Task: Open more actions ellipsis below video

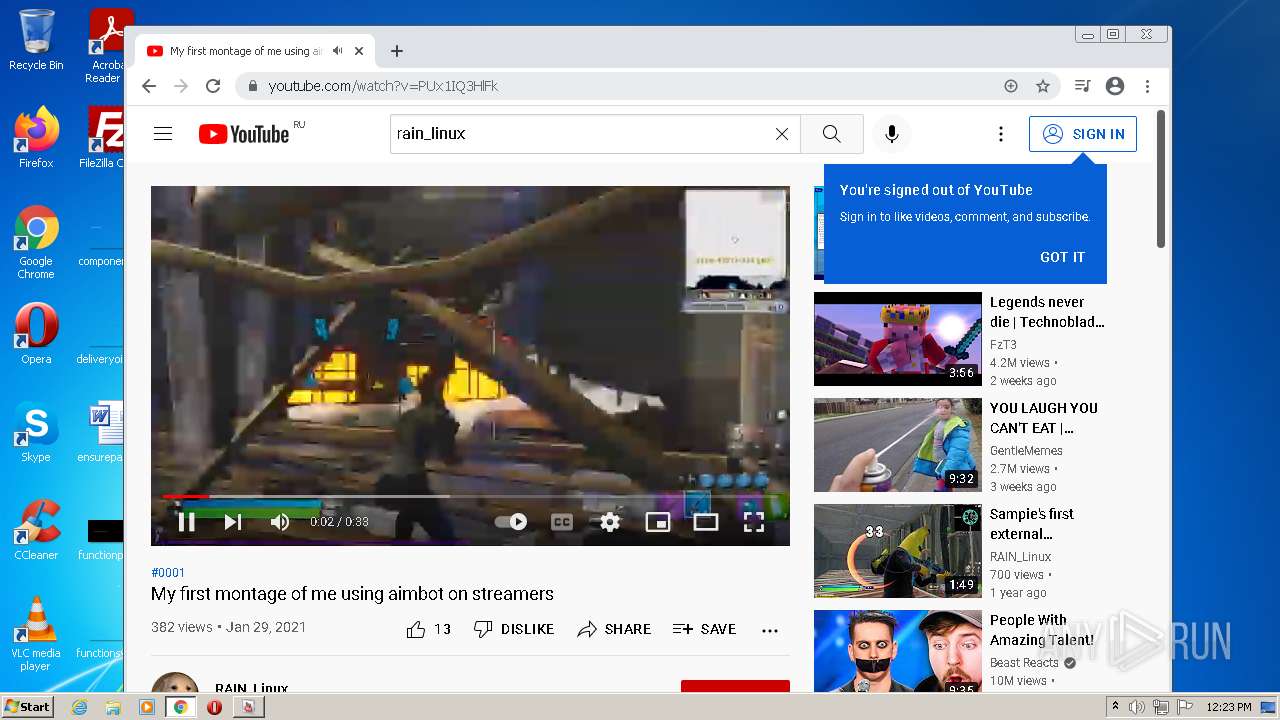Action: 769,630
